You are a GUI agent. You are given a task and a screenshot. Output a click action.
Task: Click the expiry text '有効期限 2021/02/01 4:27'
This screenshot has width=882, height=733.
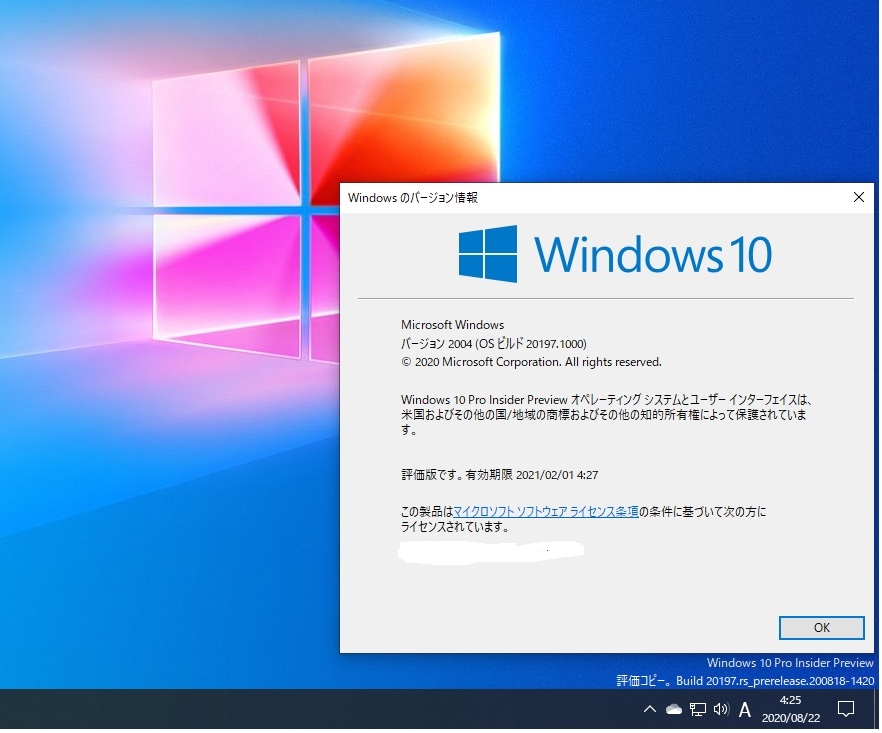[x=533, y=476]
